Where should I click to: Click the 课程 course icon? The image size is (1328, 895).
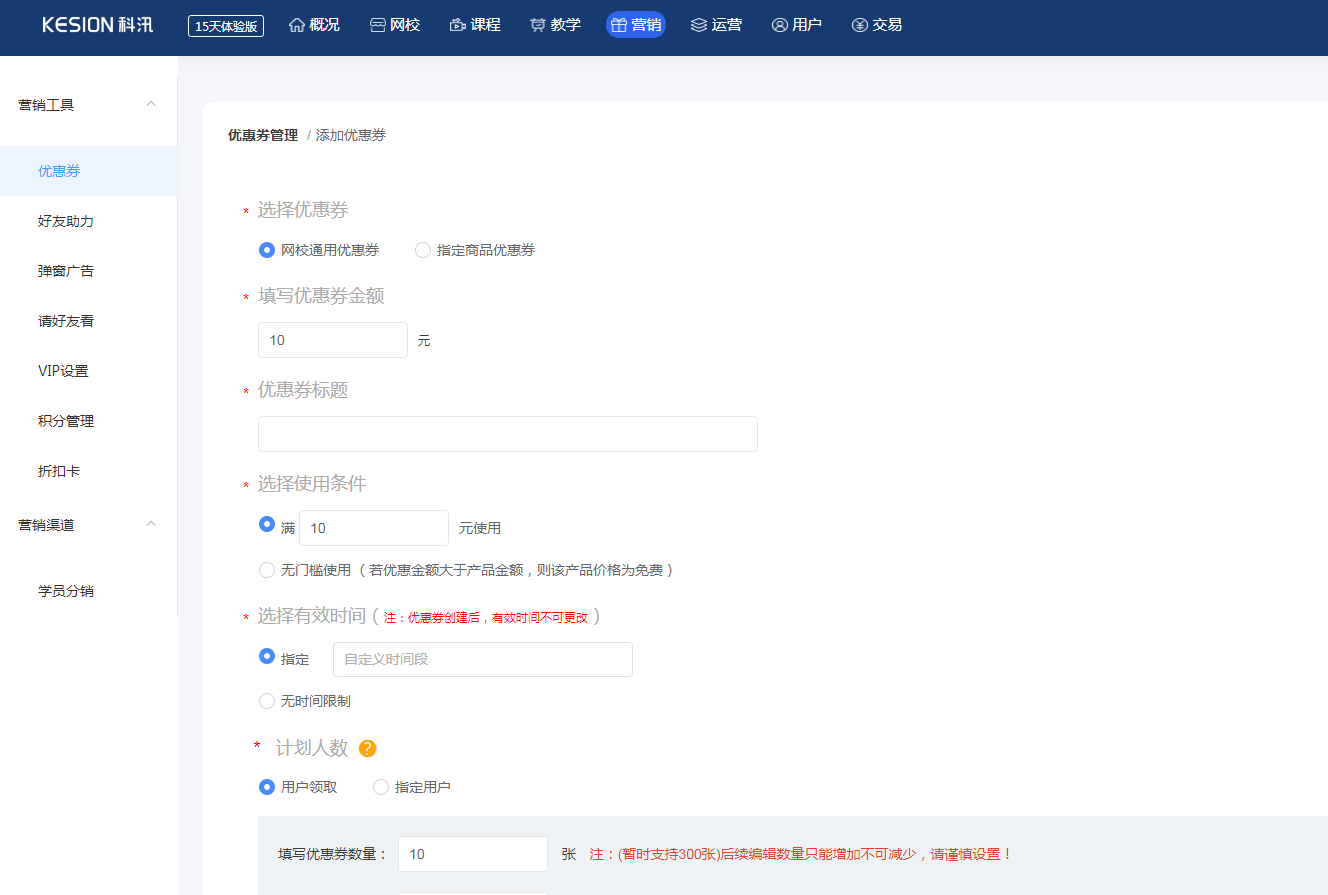coord(458,25)
